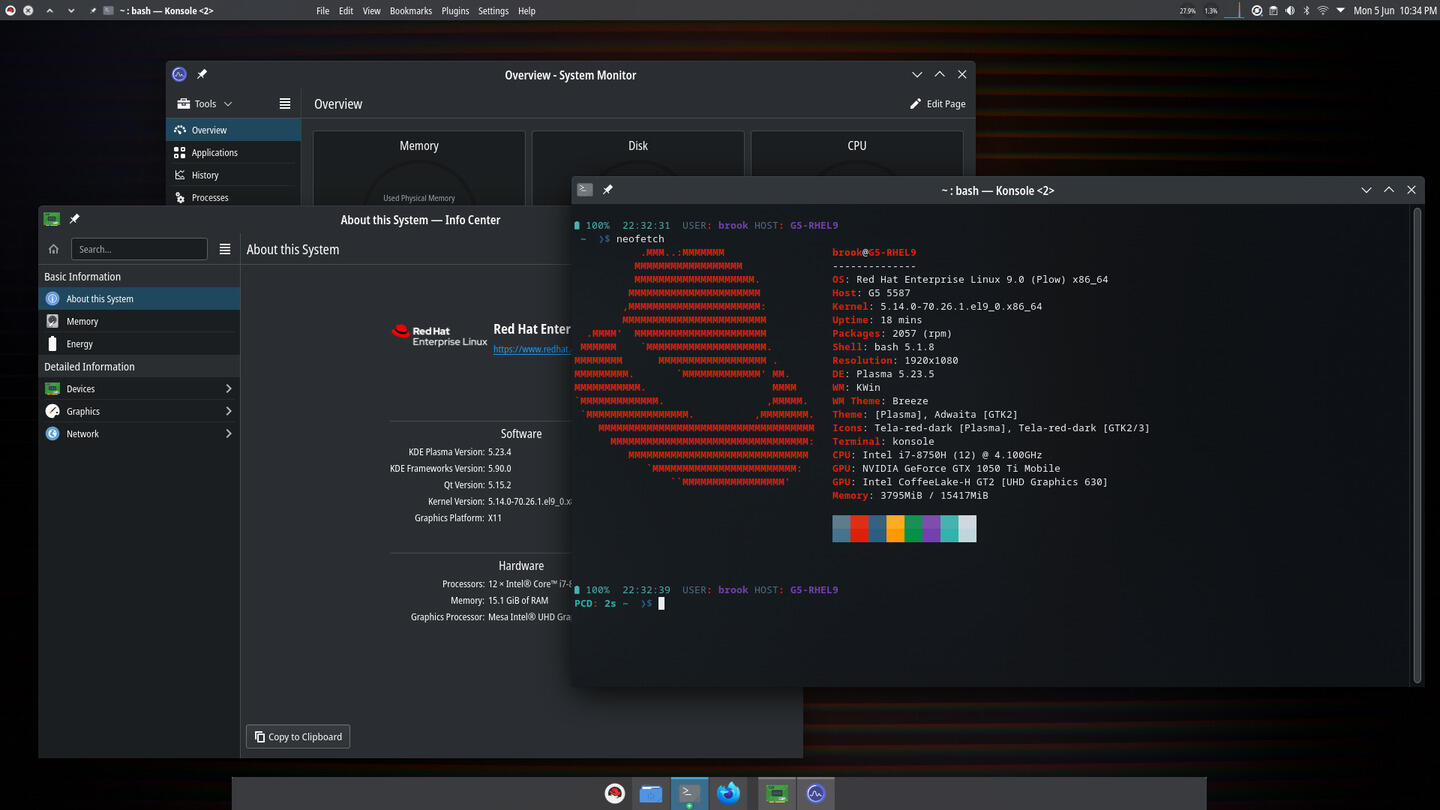Select the Memory entry in Info Center sidebar

[x=139, y=321]
